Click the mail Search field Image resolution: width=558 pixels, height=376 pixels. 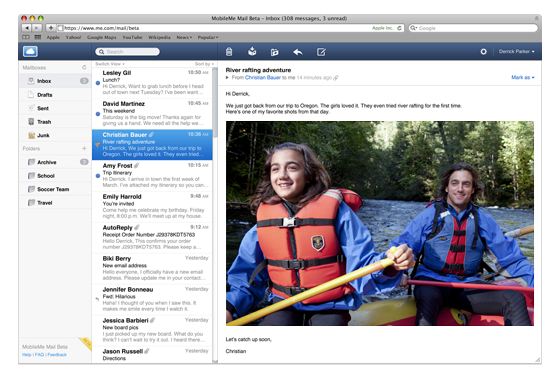tap(127, 52)
